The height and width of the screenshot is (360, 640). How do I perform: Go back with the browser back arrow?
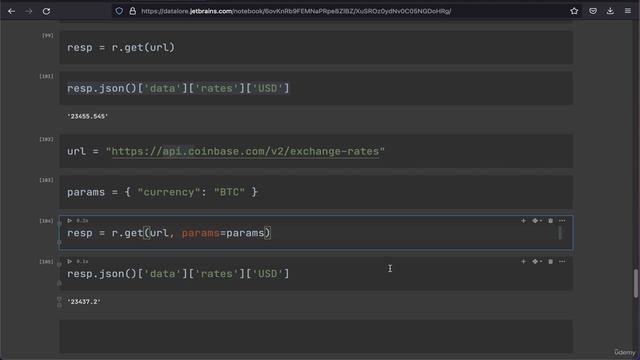pyautogui.click(x=11, y=11)
